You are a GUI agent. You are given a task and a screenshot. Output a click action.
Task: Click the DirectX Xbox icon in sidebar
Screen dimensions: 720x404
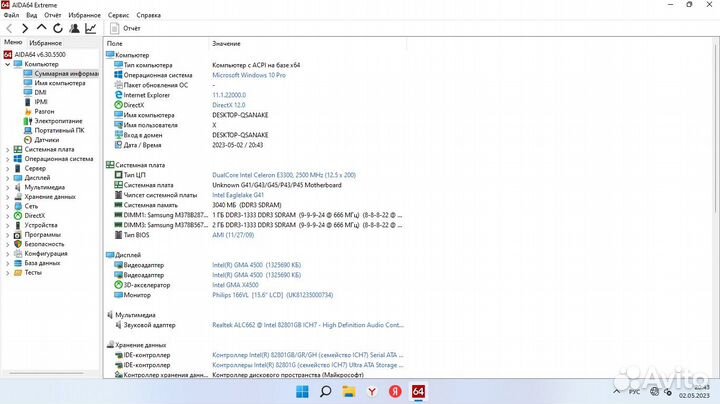18,215
